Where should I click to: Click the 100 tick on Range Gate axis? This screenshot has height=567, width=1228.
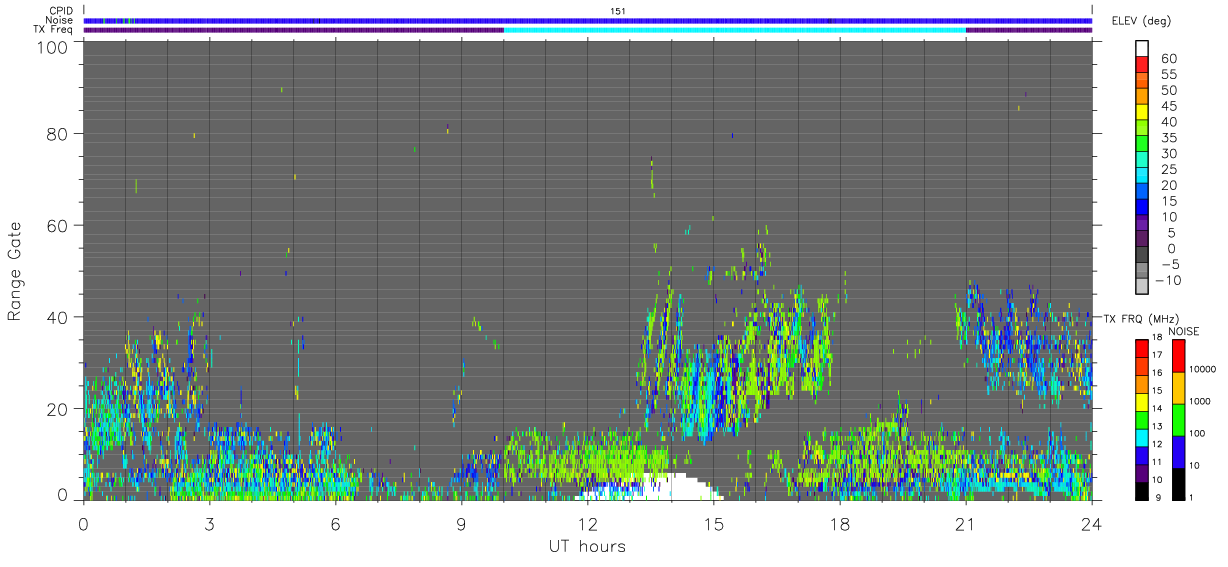pos(51,47)
